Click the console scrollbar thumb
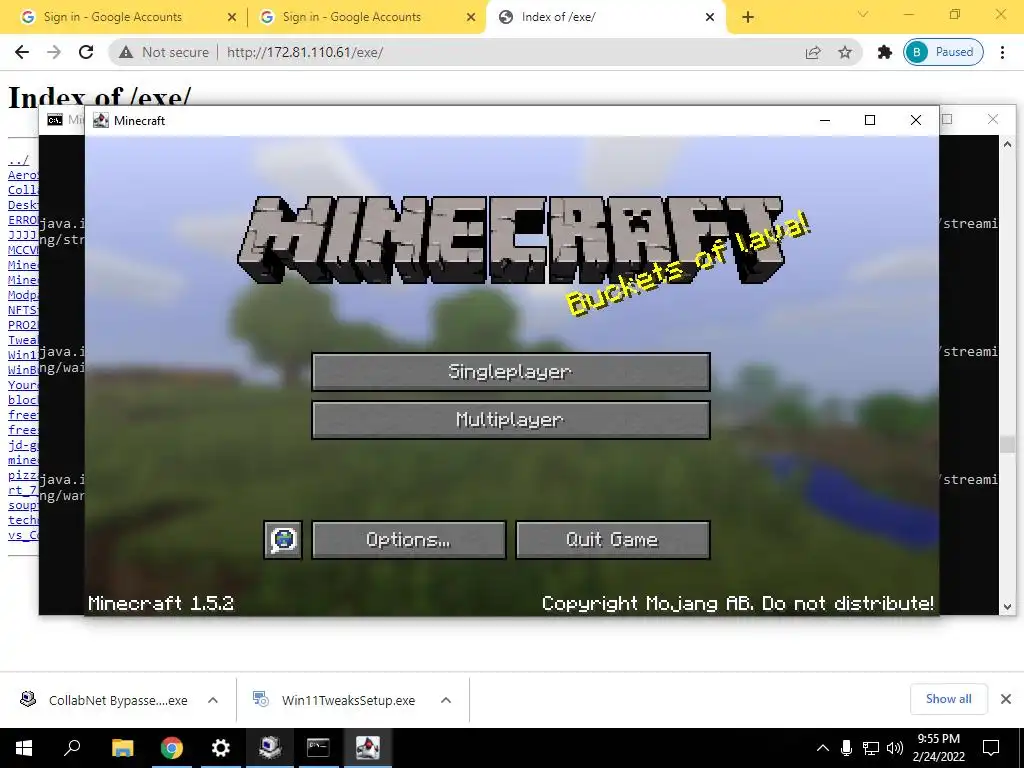 [1007, 445]
